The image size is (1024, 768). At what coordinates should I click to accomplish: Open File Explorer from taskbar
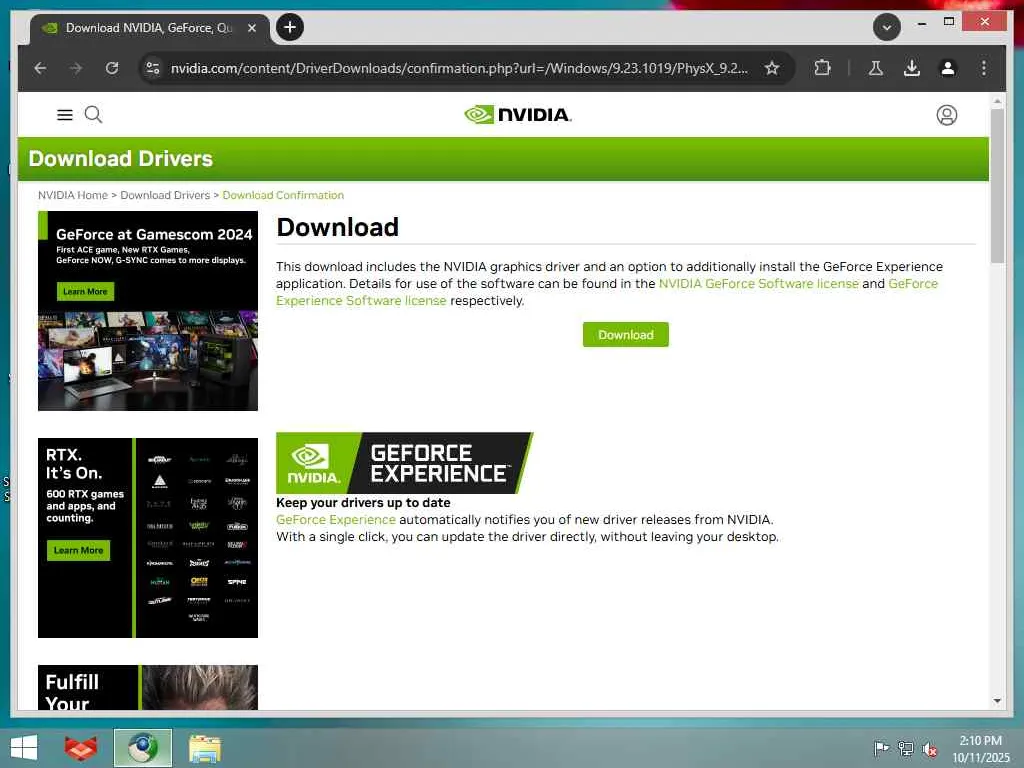pos(205,748)
